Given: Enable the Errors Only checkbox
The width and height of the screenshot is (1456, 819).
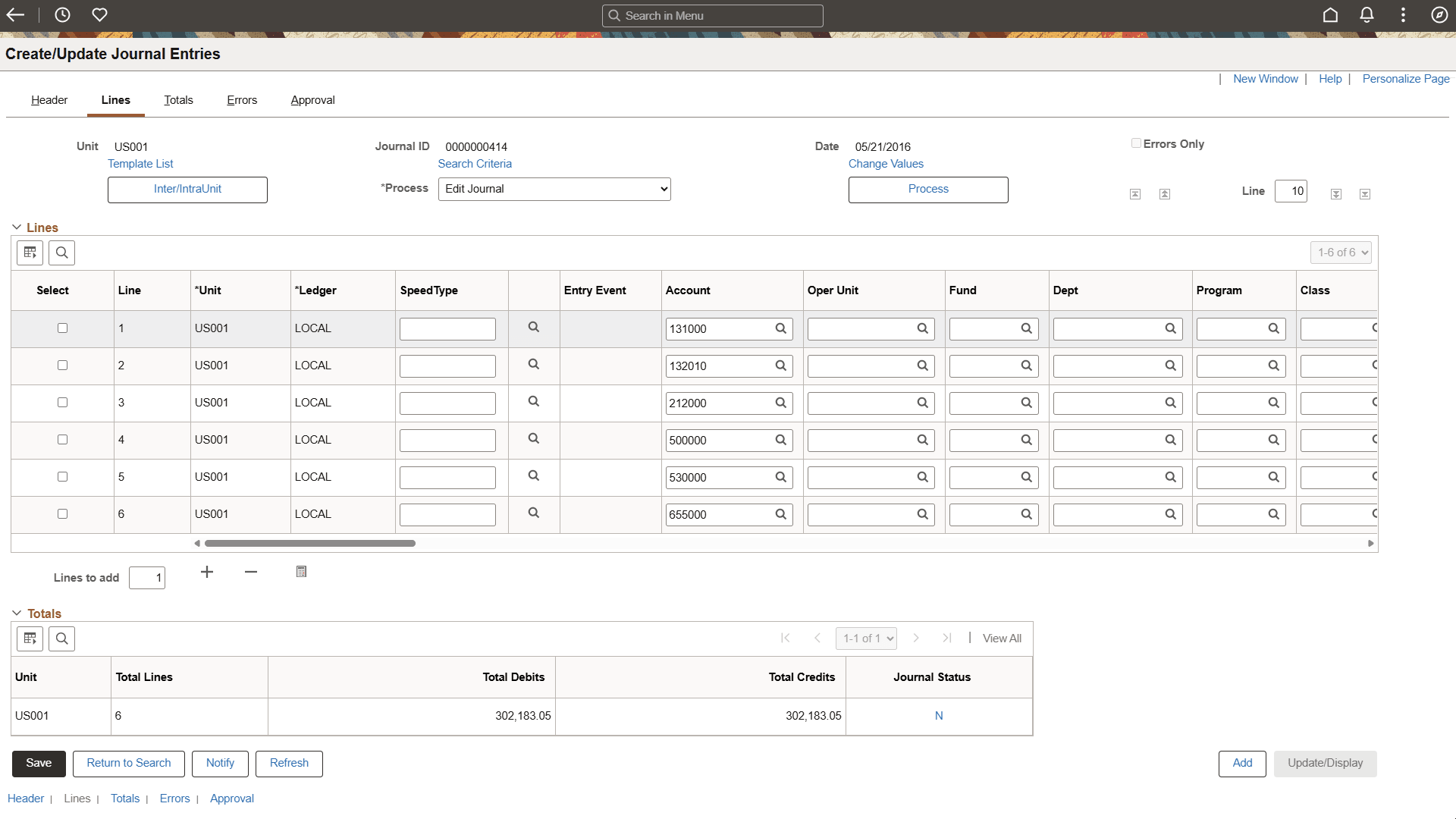Looking at the screenshot, I should coord(1136,143).
